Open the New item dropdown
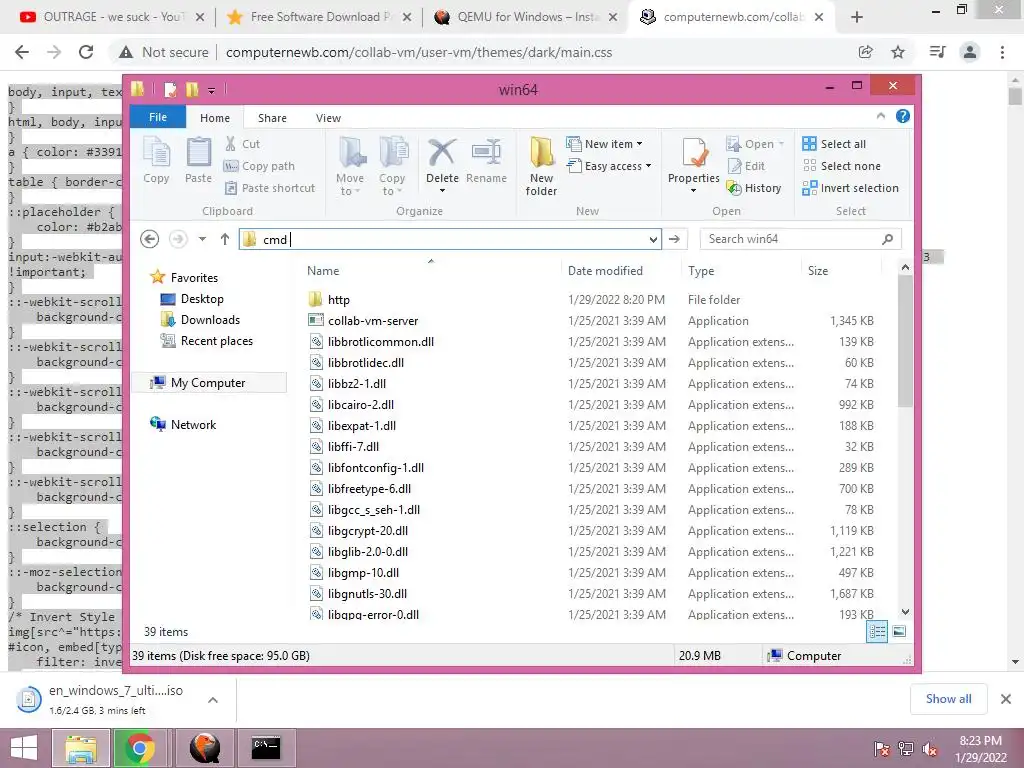Screen dimensions: 1024x768 (605, 144)
